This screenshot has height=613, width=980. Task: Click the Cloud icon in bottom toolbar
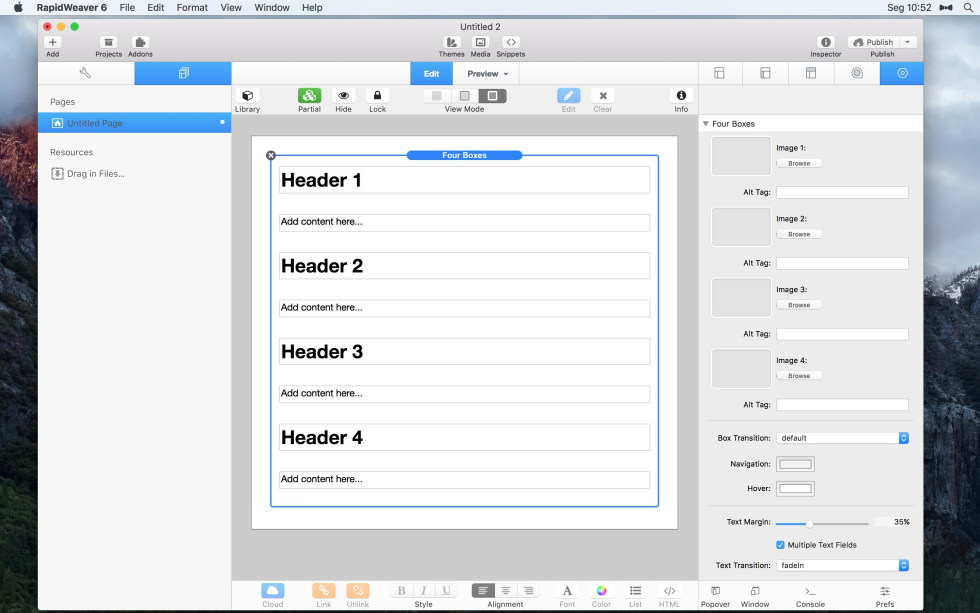point(272,591)
